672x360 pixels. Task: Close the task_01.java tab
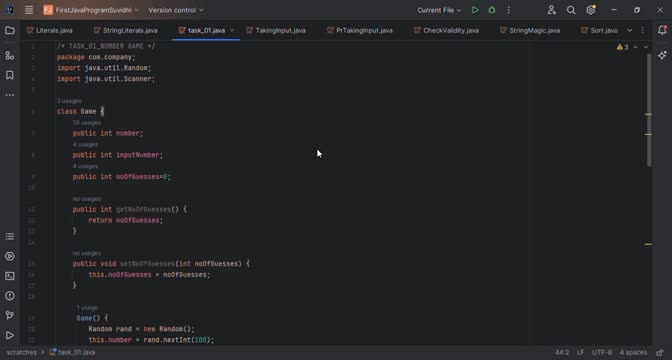point(232,30)
